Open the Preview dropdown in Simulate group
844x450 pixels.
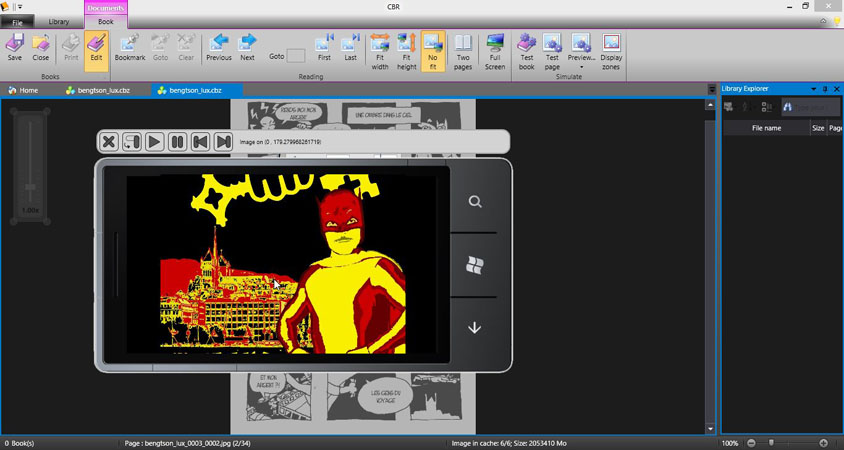581,52
